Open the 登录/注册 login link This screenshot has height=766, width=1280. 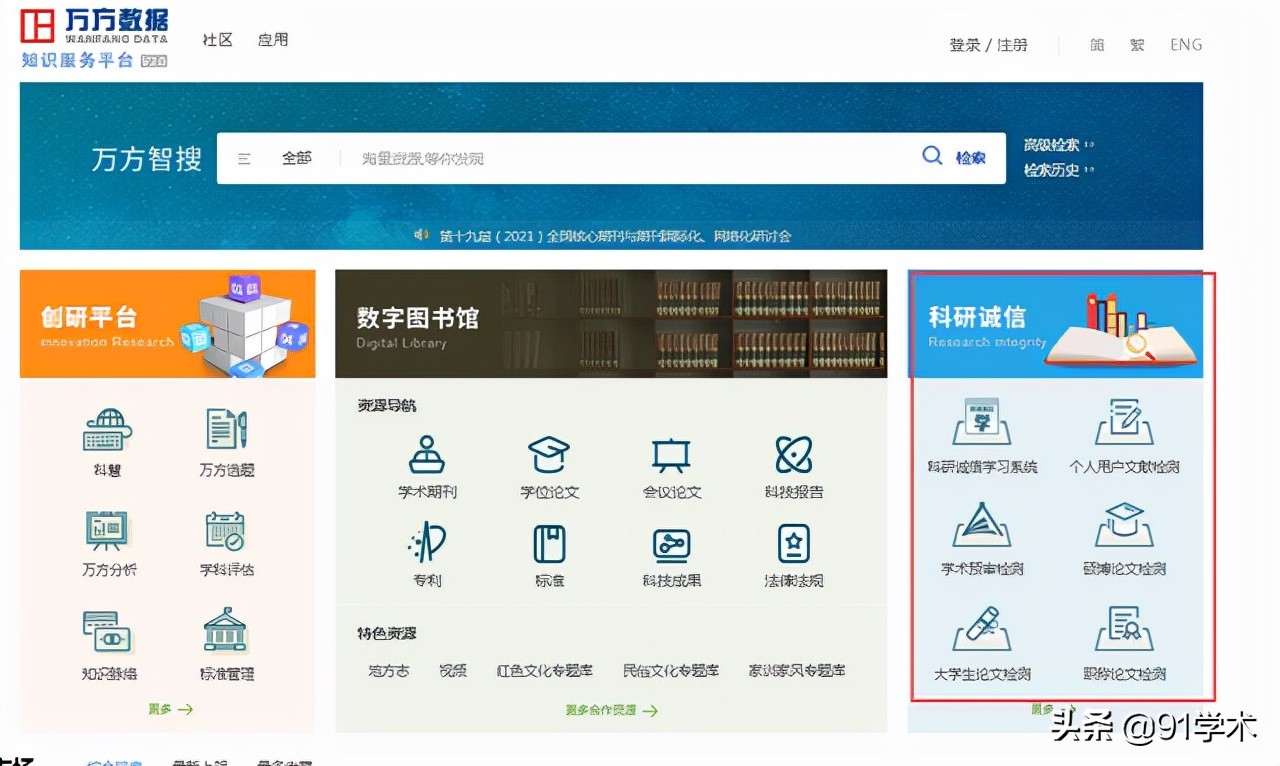click(988, 44)
